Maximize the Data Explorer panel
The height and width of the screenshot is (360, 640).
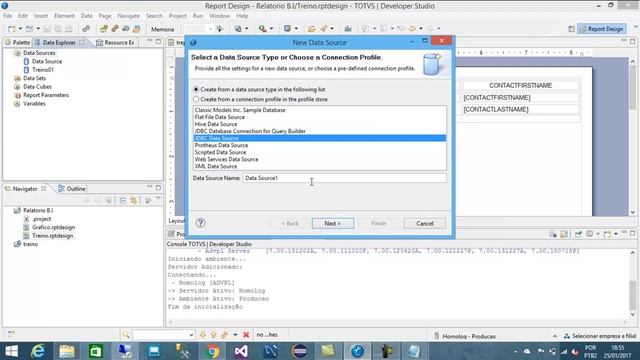(158, 42)
